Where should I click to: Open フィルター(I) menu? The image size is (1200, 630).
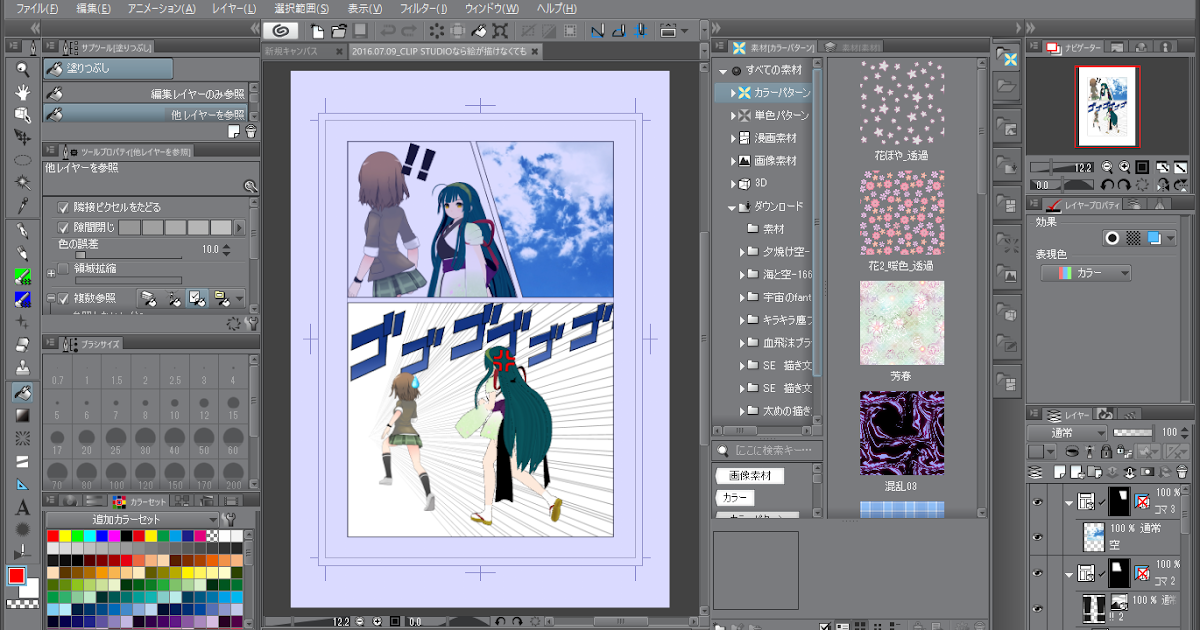pyautogui.click(x=422, y=8)
